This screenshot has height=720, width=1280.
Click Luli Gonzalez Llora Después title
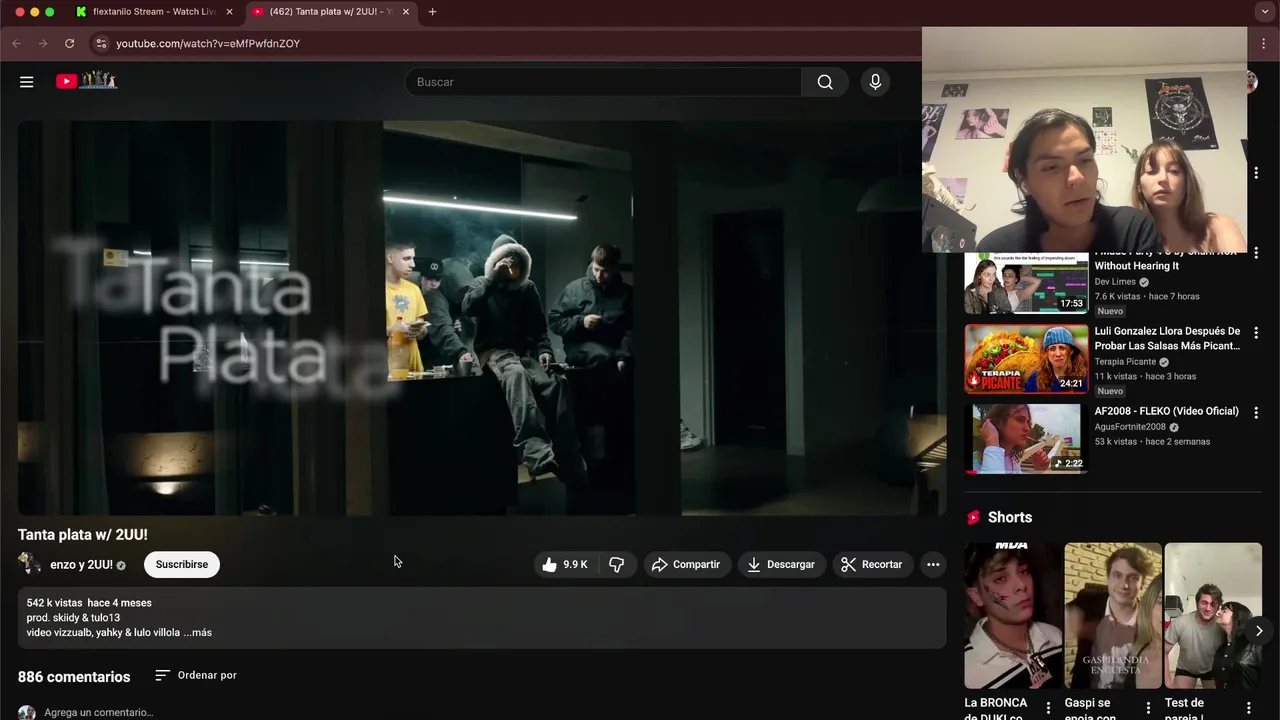point(1167,338)
